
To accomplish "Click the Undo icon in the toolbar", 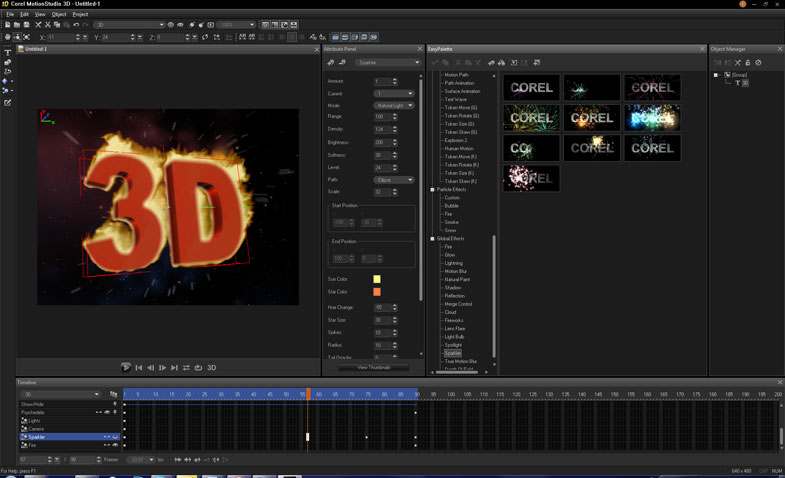I will pos(76,25).
